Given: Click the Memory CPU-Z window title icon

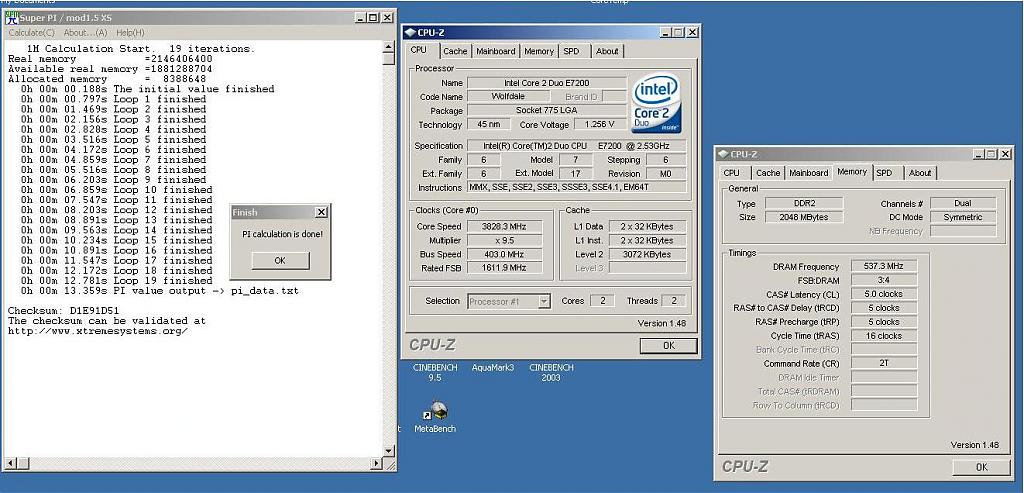Looking at the screenshot, I should point(723,154).
